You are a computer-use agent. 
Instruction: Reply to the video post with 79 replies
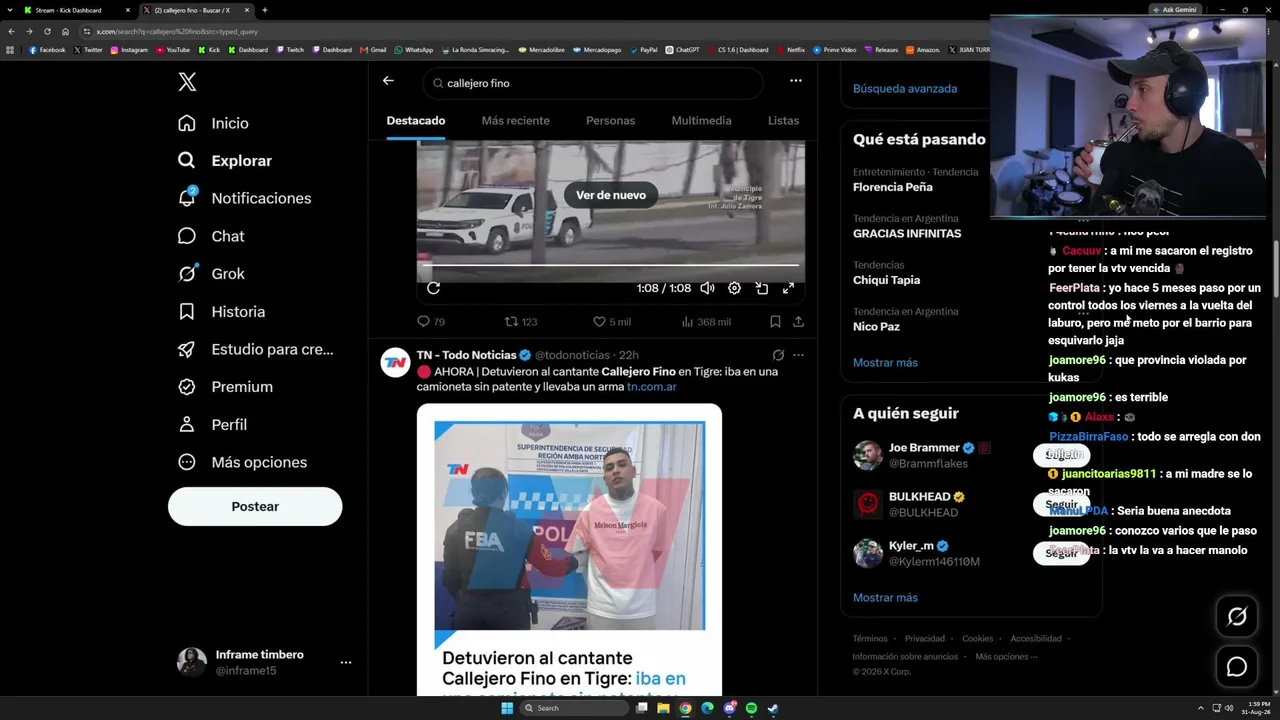coord(430,322)
